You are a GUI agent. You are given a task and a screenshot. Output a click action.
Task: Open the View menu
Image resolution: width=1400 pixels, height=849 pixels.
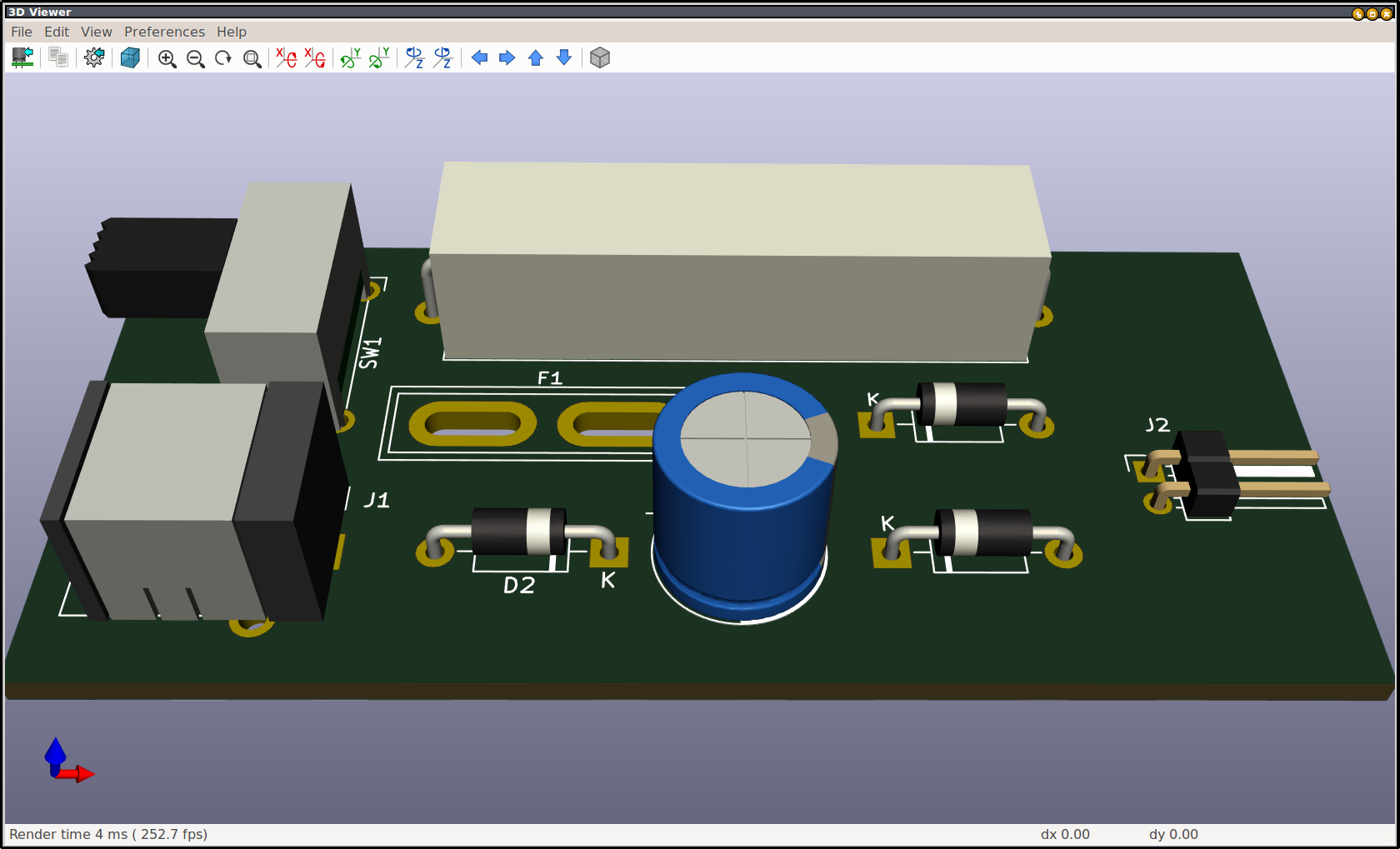[97, 32]
